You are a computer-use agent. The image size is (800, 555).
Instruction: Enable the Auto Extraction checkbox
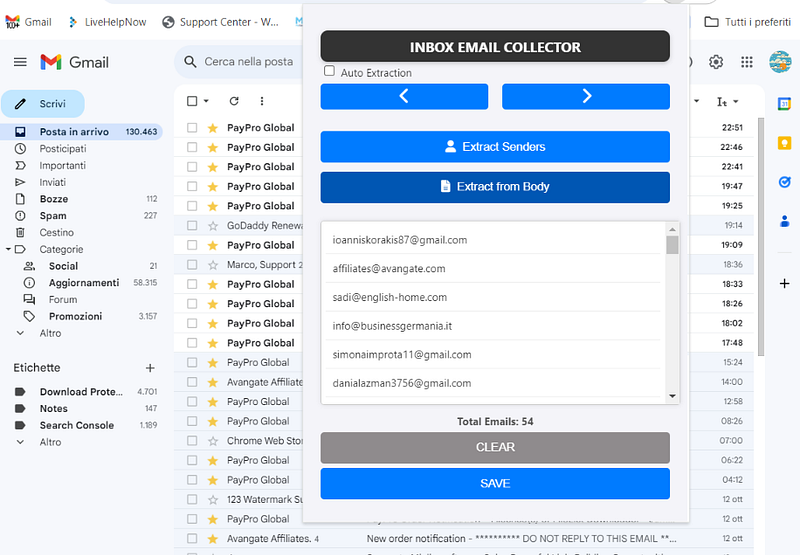pyautogui.click(x=330, y=71)
